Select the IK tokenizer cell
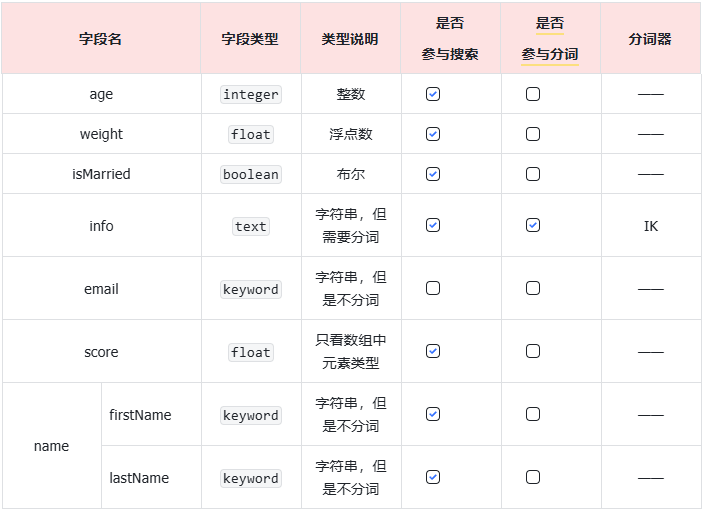Screen dimensions: 706x511 (651, 226)
